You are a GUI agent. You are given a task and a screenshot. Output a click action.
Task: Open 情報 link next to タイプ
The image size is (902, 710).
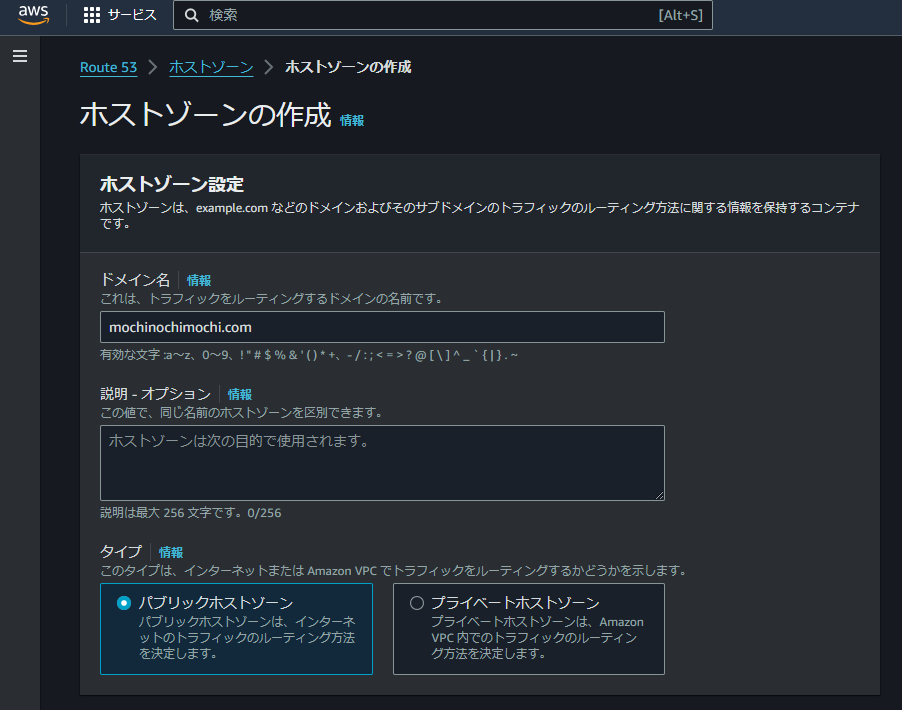click(x=170, y=552)
